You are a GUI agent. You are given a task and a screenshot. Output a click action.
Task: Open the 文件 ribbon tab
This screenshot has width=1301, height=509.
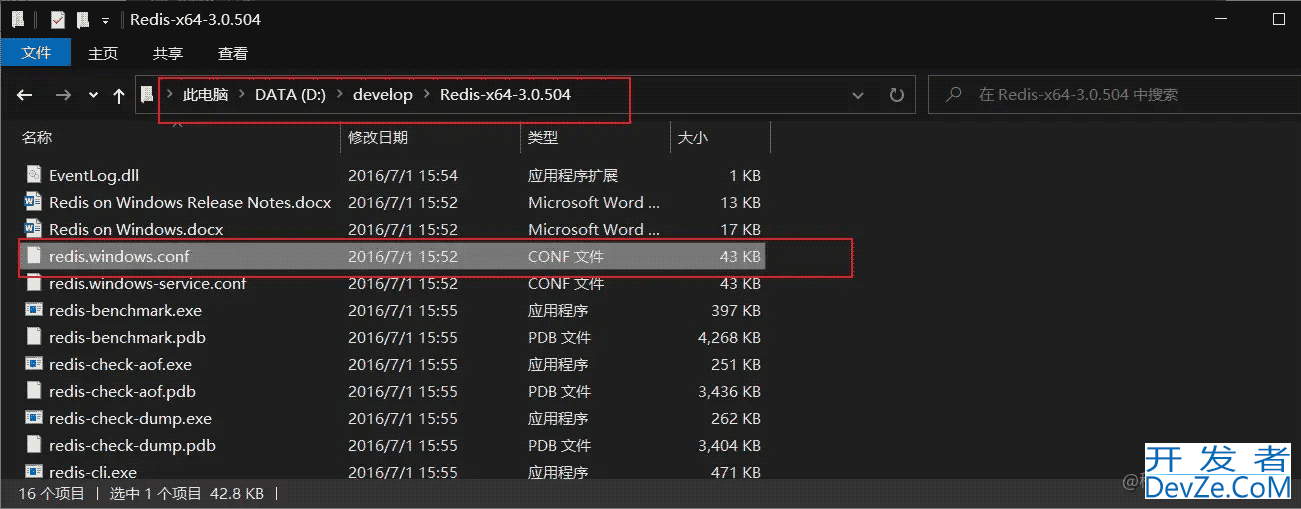tap(36, 53)
